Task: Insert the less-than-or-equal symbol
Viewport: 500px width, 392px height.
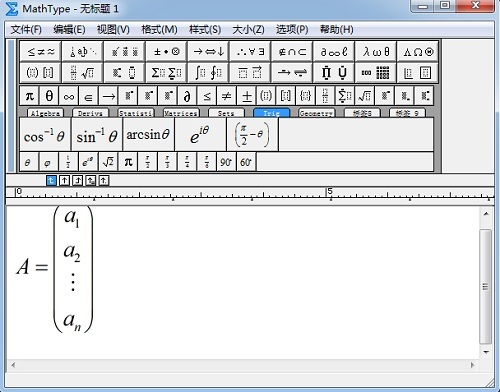Action: pyautogui.click(x=207, y=96)
